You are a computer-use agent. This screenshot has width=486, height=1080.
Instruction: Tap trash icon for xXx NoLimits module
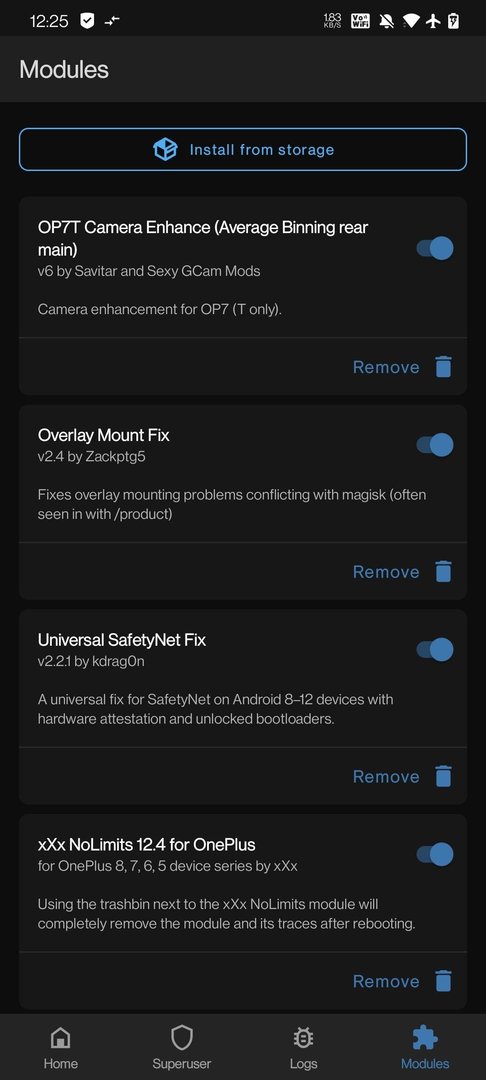pyautogui.click(x=444, y=981)
